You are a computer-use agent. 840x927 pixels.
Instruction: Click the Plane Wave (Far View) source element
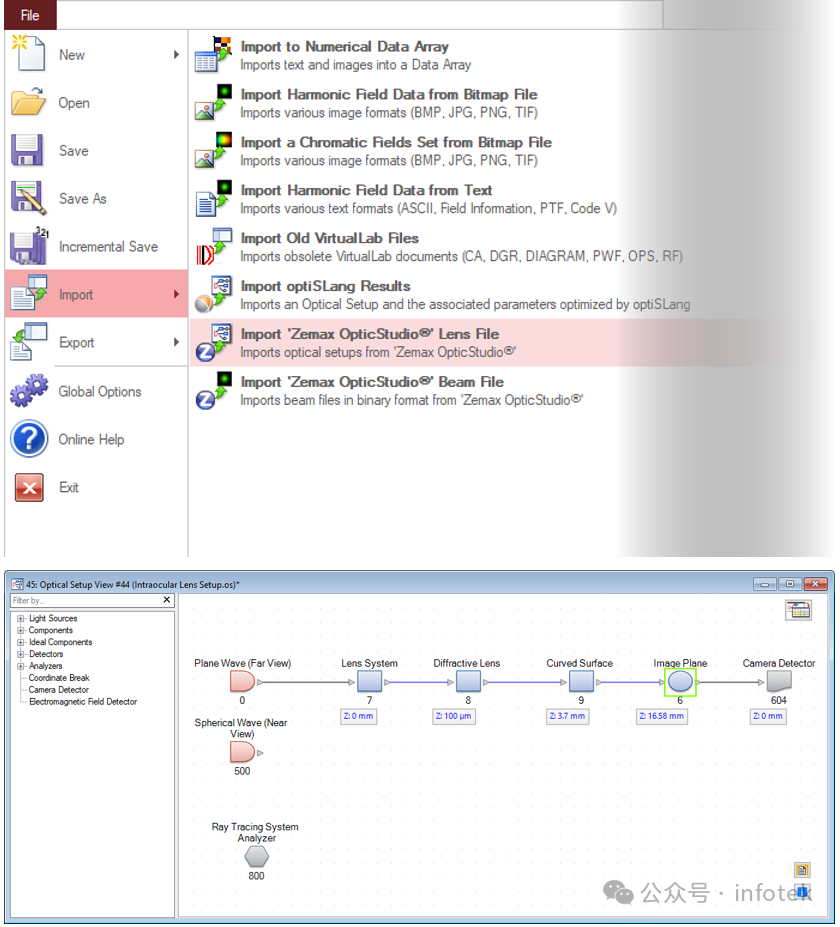coord(242,682)
